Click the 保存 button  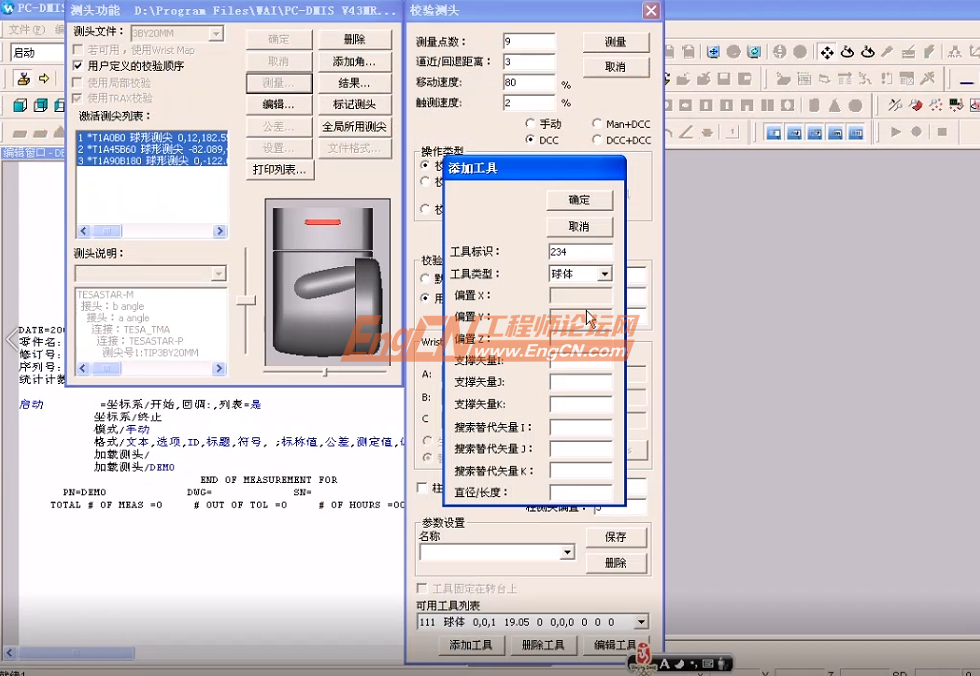pos(616,537)
